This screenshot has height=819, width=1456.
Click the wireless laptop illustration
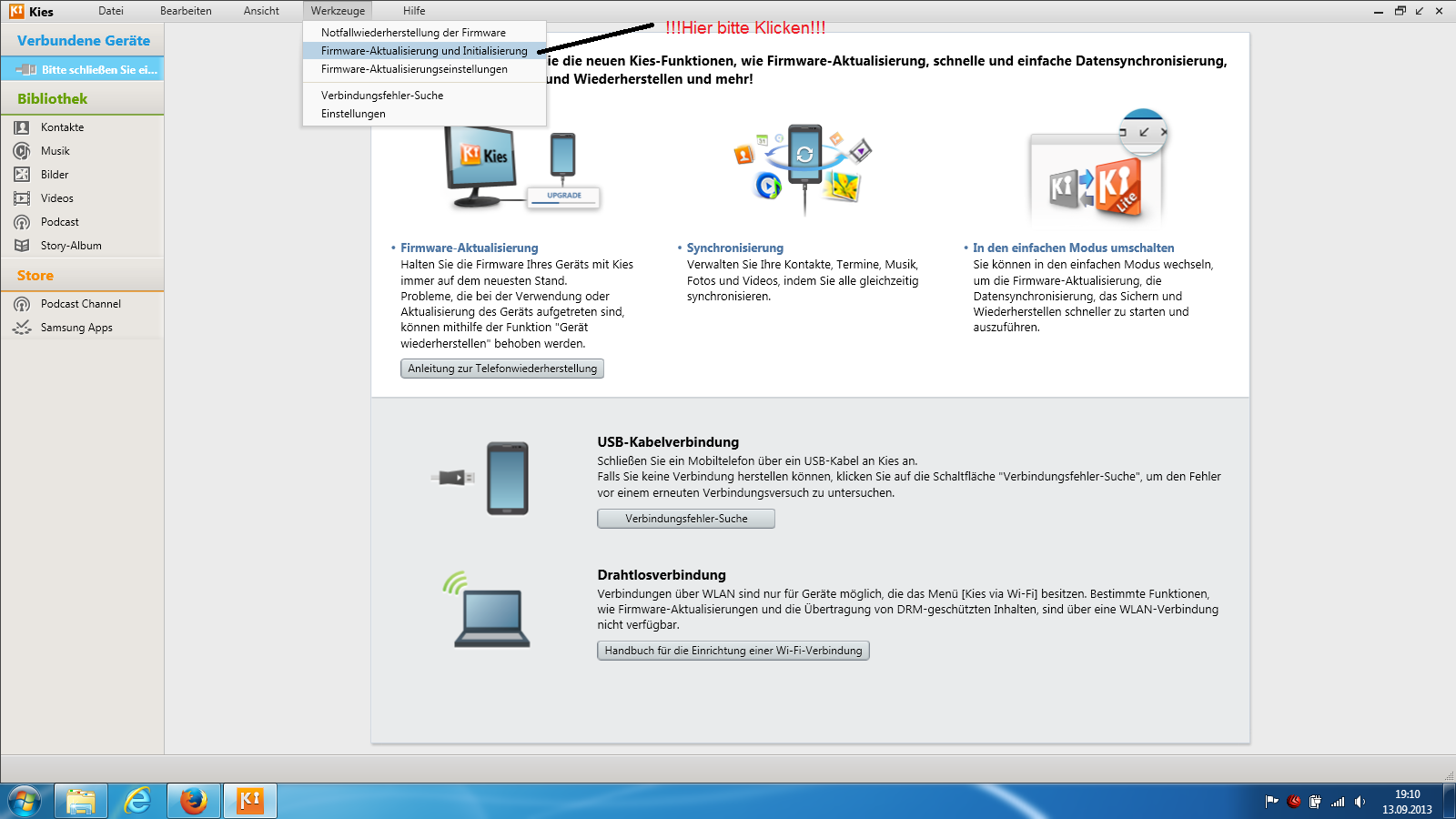[x=486, y=609]
